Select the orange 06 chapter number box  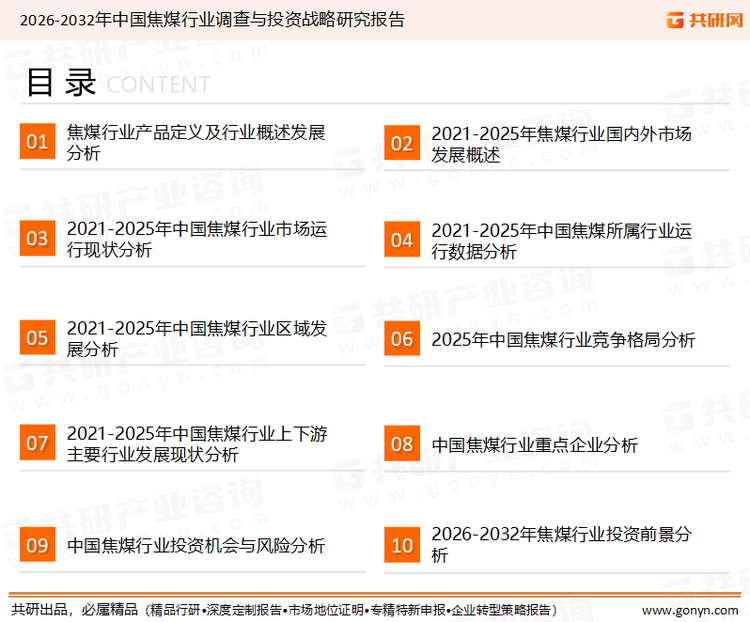pos(402,339)
